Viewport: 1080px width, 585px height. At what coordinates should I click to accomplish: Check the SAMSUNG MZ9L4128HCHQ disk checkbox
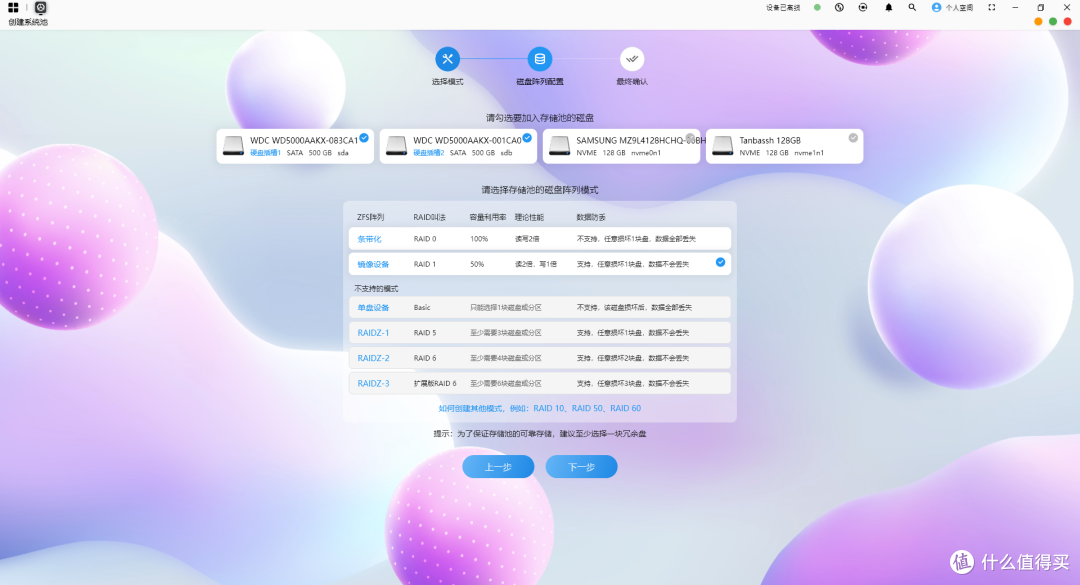pyautogui.click(x=690, y=138)
